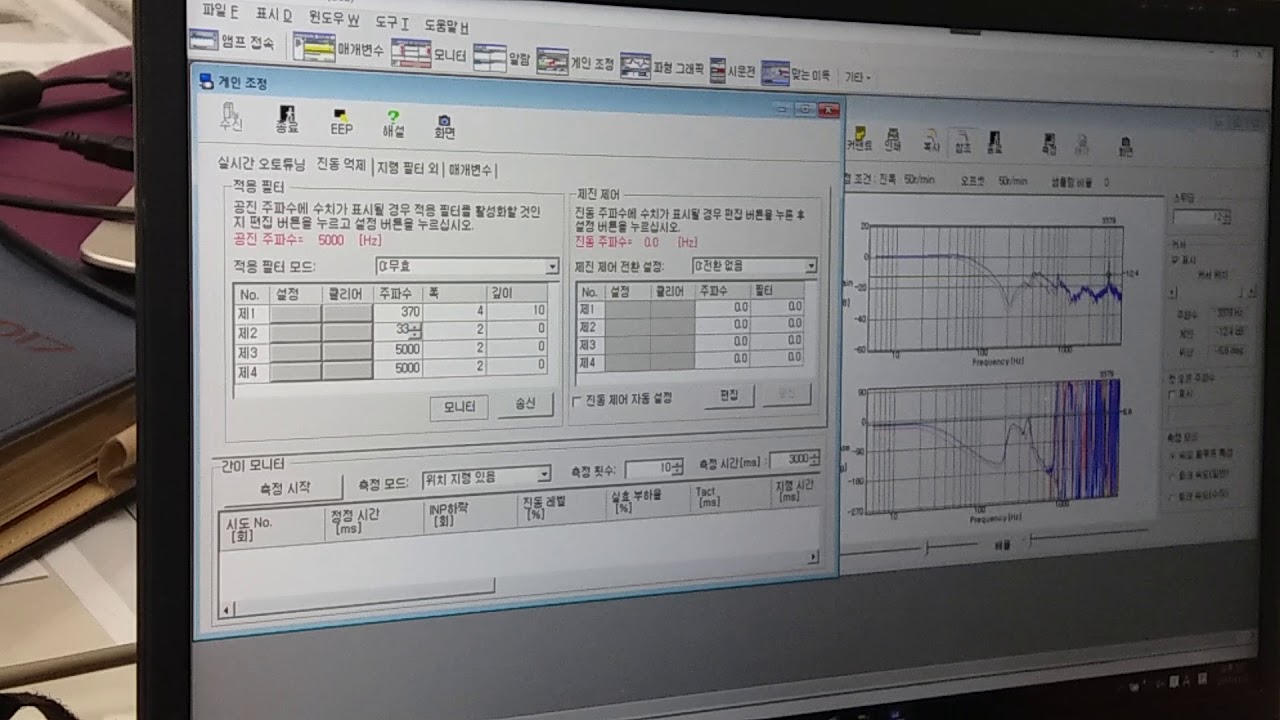Click 제1 클리어 button in adaptive filter table
The width and height of the screenshot is (1280, 720).
[x=347, y=313]
